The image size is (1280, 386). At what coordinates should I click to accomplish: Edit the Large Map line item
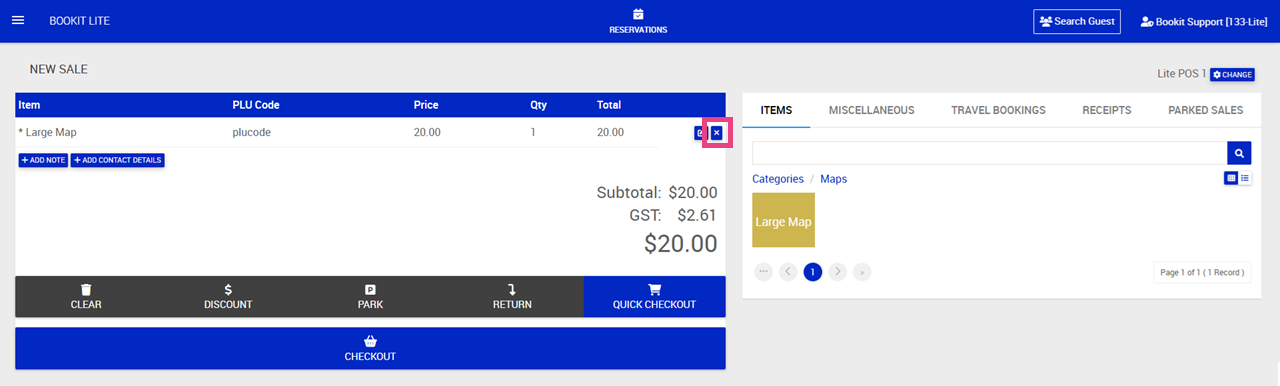point(700,133)
